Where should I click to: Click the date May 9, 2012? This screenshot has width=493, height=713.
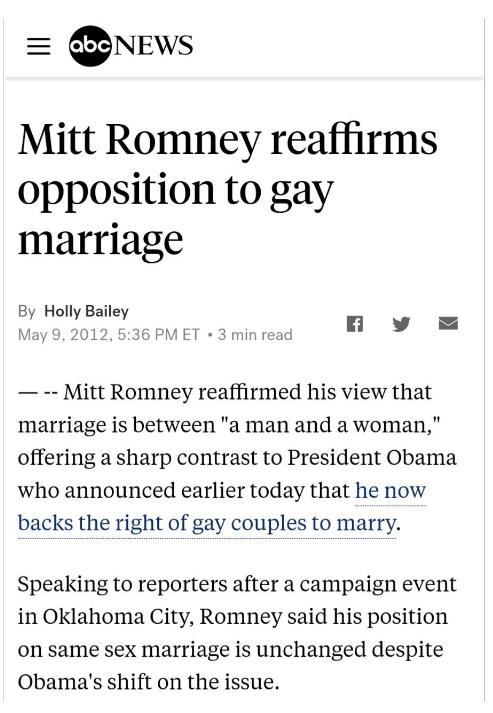tap(65, 335)
